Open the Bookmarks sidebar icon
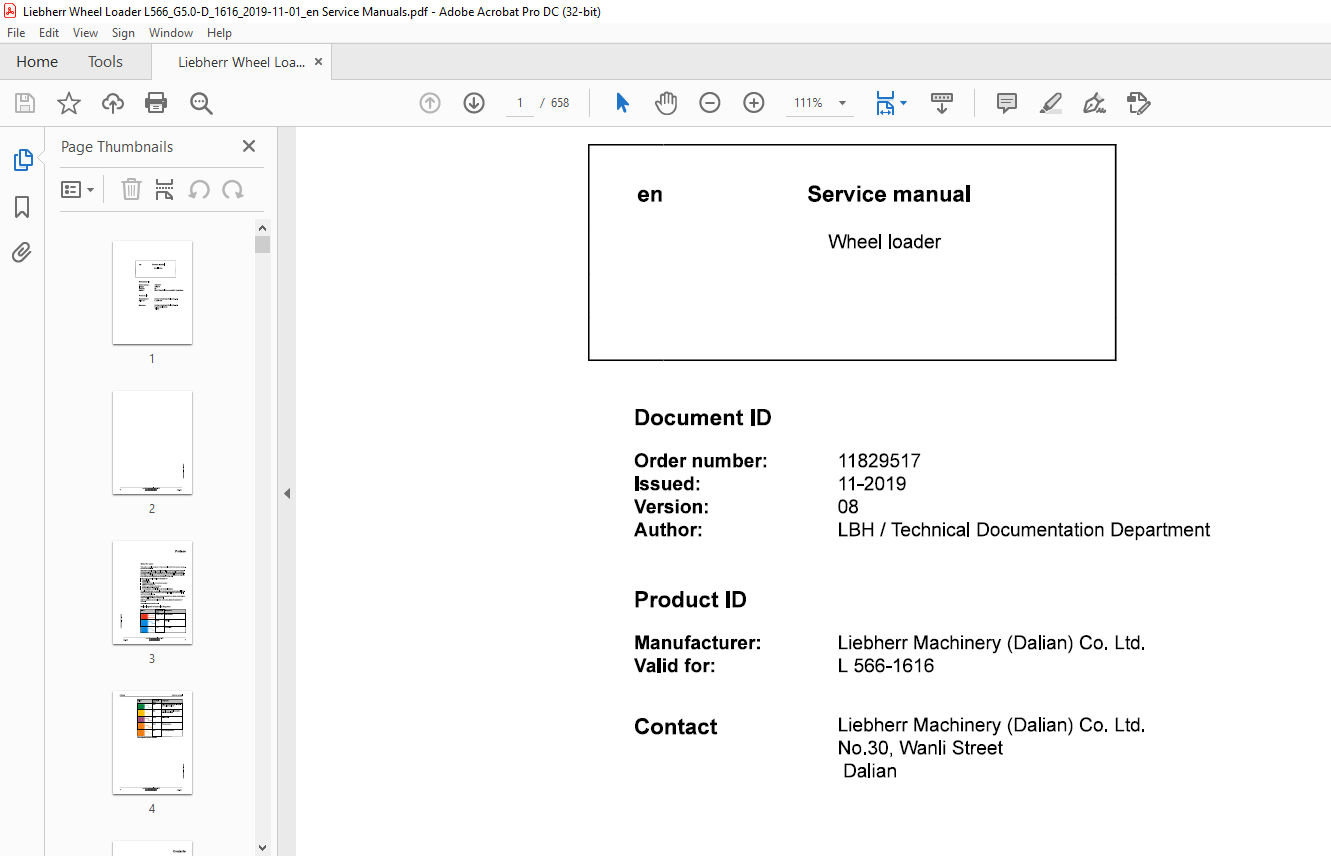Screen dimensions: 1331x856 (22, 207)
